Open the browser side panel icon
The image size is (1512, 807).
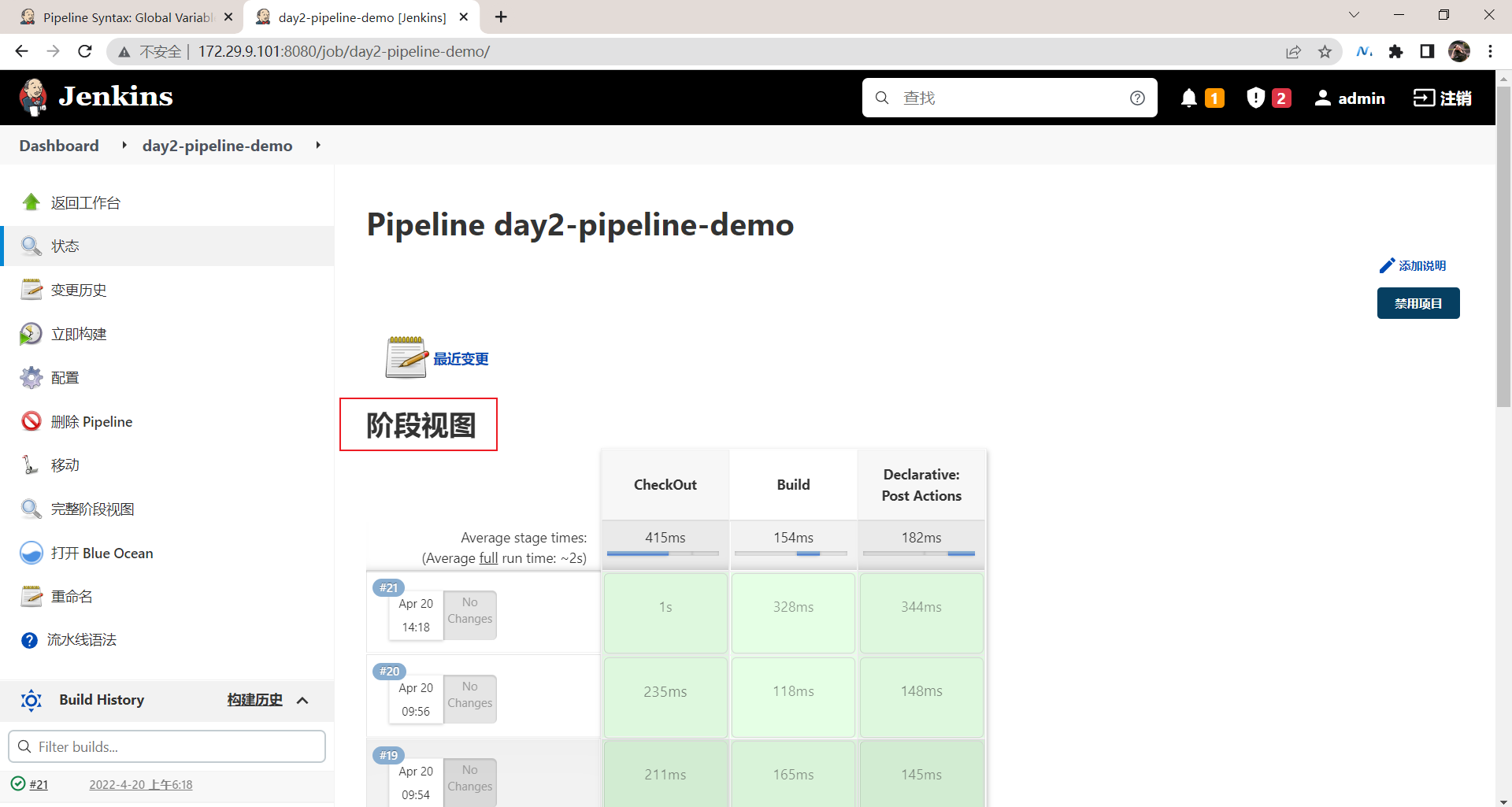(x=1427, y=51)
